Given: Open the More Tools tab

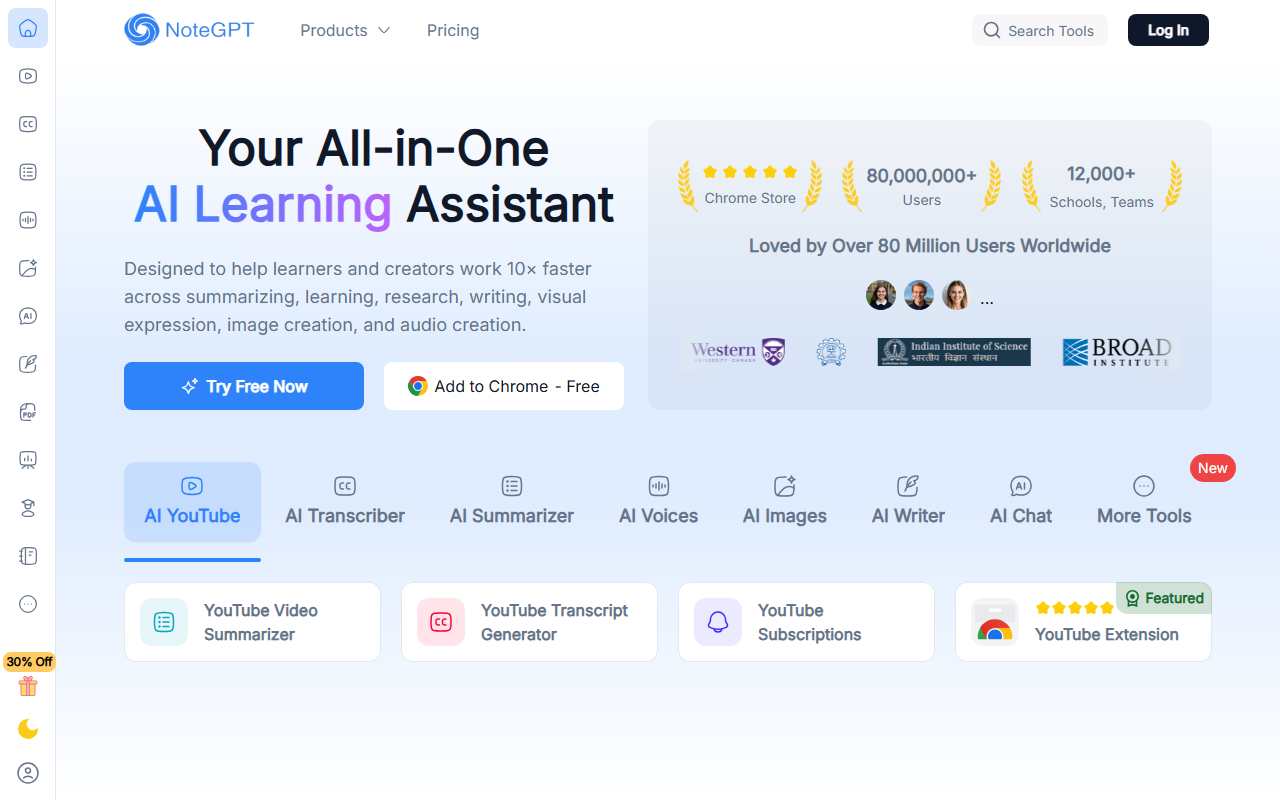Looking at the screenshot, I should (1144, 502).
